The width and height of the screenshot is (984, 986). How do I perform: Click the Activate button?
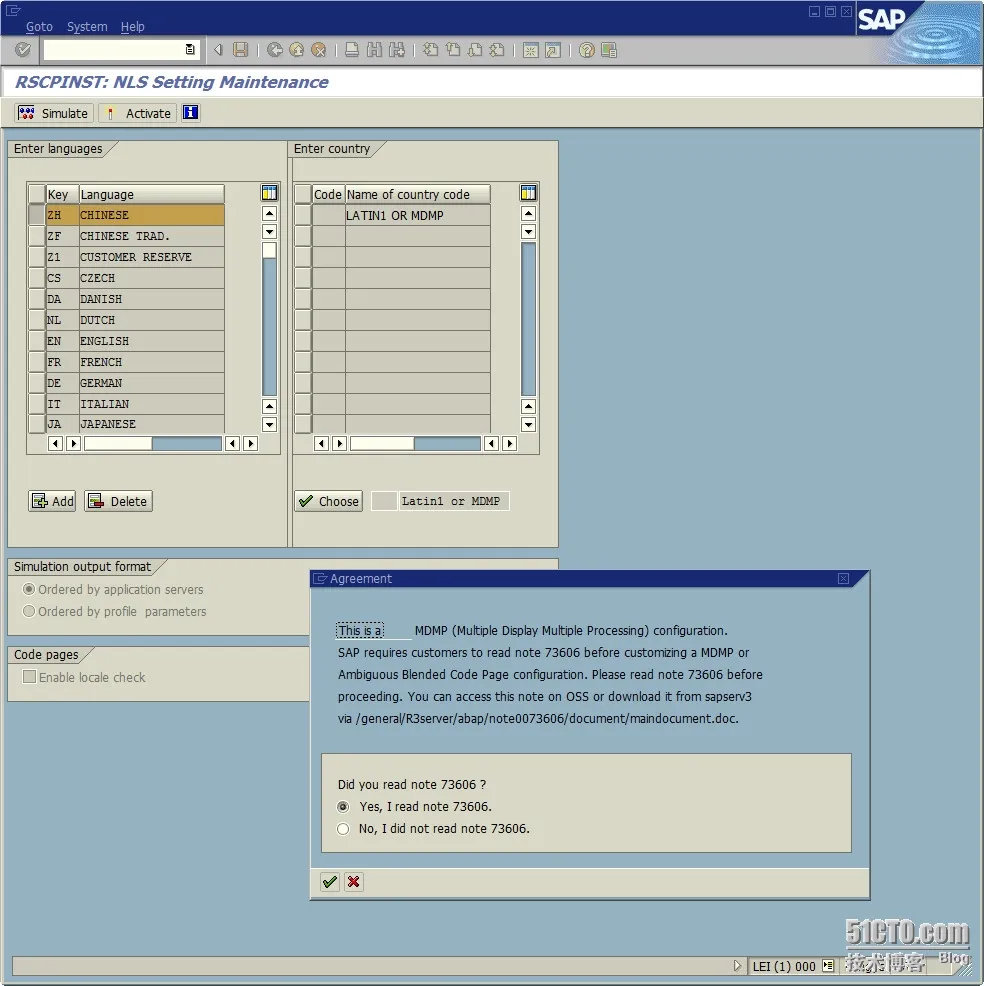137,113
